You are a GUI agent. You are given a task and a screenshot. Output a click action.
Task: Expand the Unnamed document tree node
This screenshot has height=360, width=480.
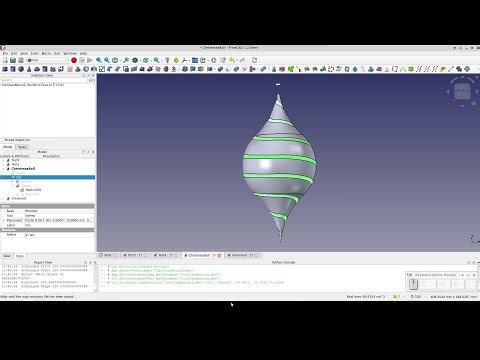[x=4, y=198]
